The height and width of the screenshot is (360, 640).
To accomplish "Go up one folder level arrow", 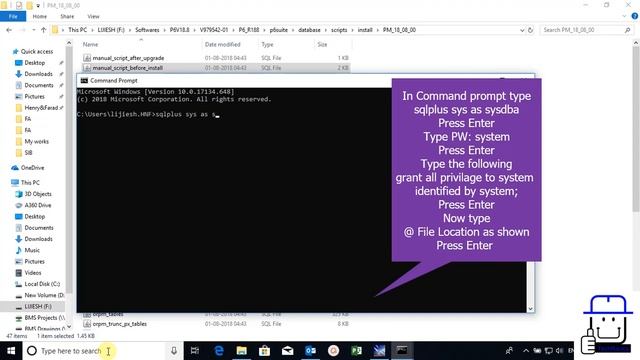I will (x=43, y=30).
